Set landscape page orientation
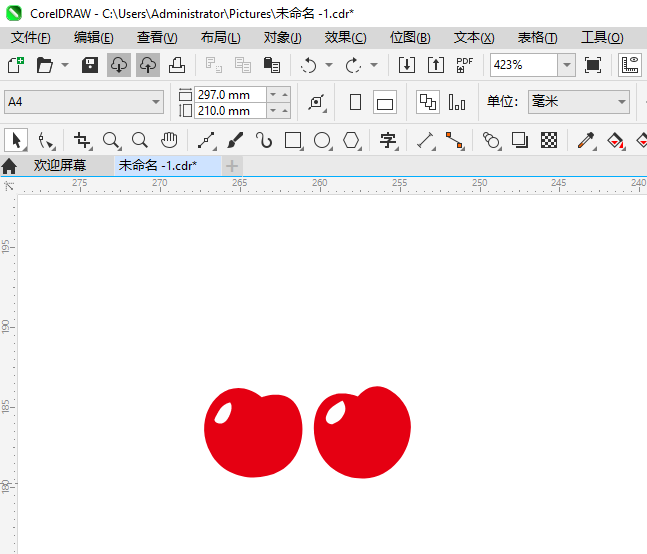 (385, 102)
